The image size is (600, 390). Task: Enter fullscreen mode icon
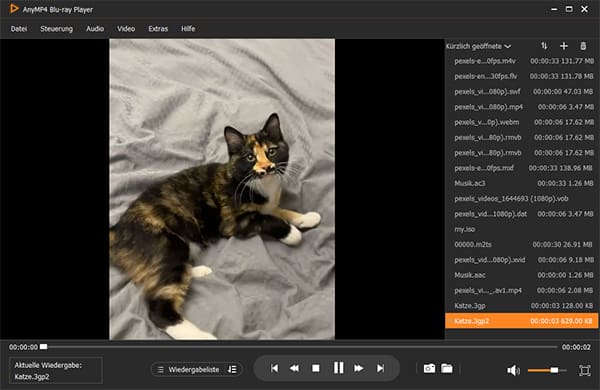(585, 370)
